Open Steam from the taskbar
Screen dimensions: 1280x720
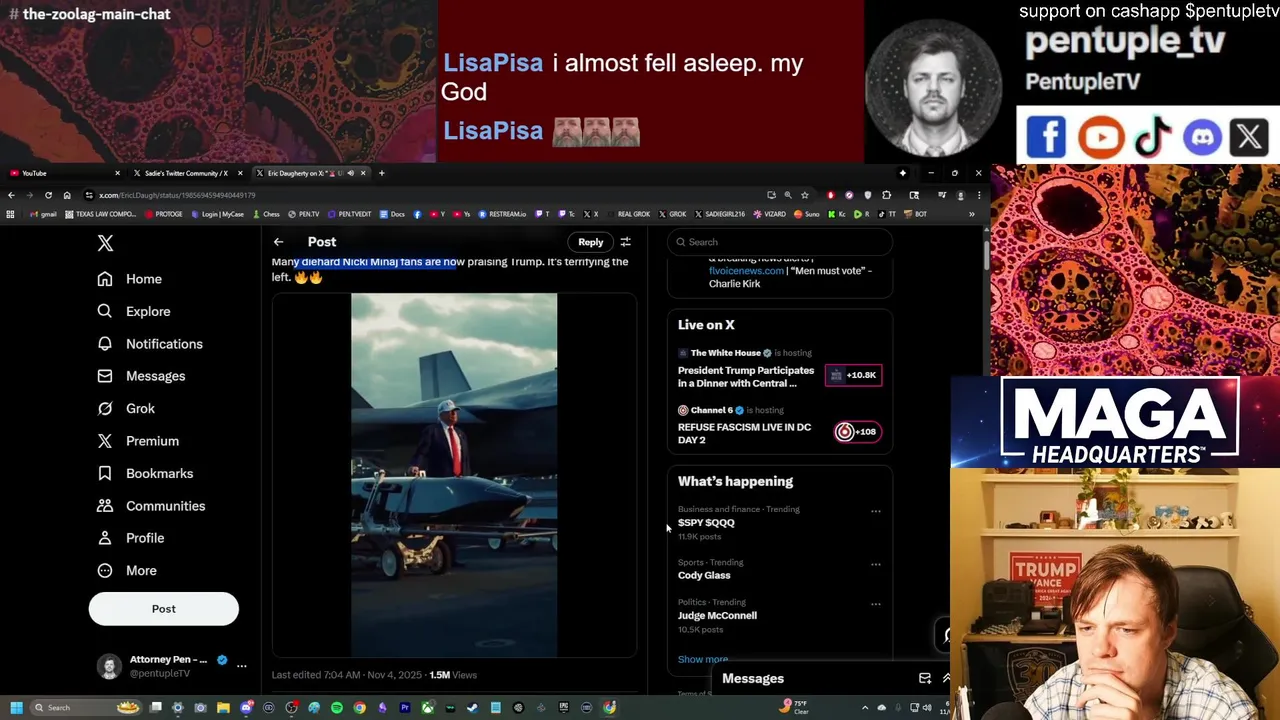pyautogui.click(x=472, y=708)
